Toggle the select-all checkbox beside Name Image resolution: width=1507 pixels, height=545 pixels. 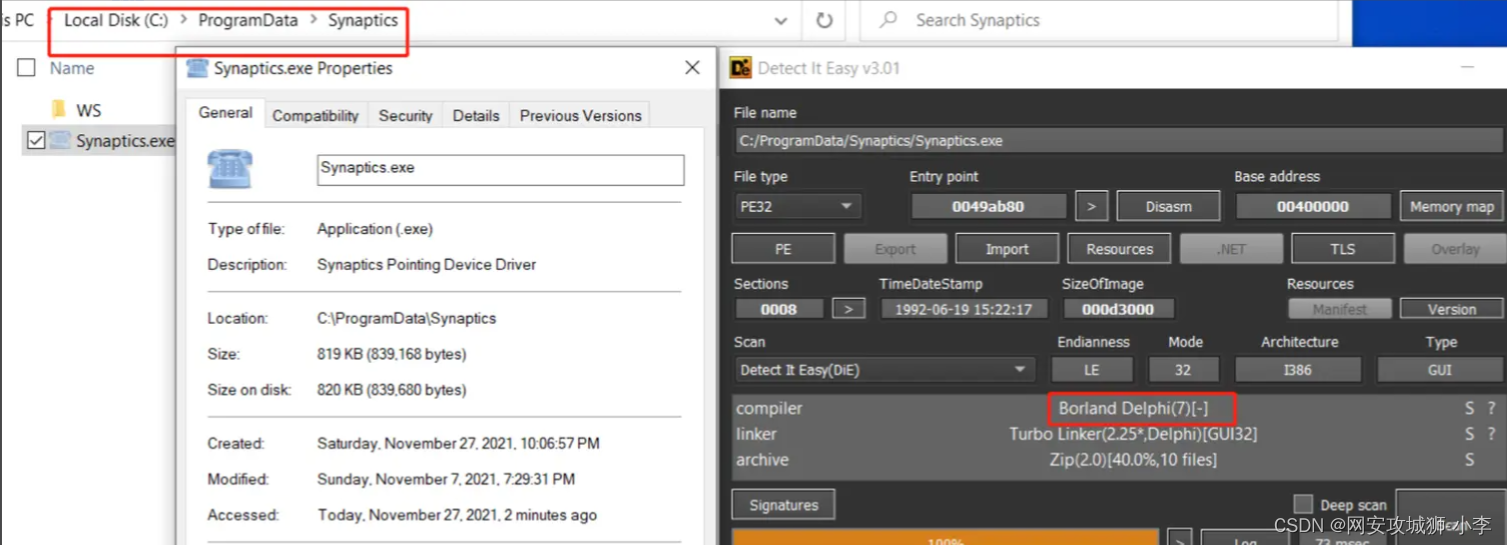tap(27, 68)
